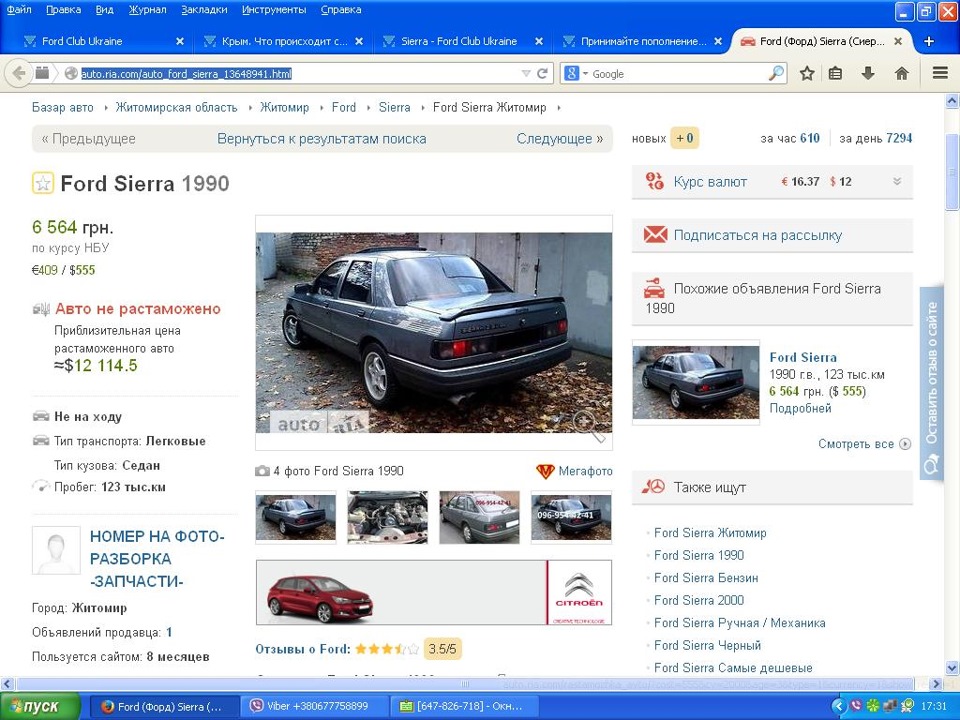Click the vertical scrollbar down arrow

(x=952, y=667)
